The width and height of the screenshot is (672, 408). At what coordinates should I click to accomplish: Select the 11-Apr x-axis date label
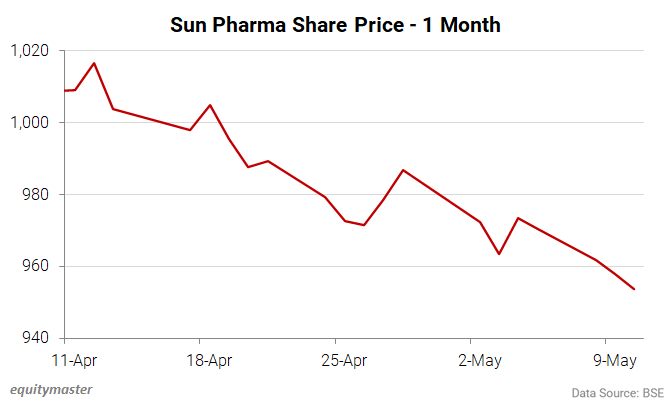(74, 359)
